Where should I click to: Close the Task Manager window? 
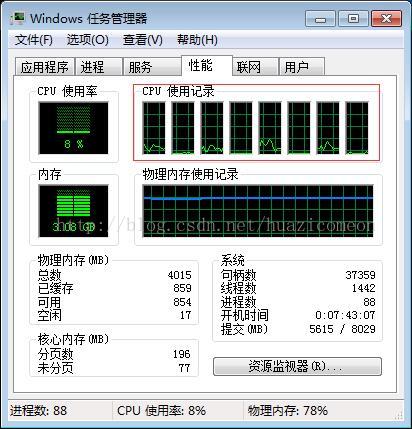pos(386,18)
